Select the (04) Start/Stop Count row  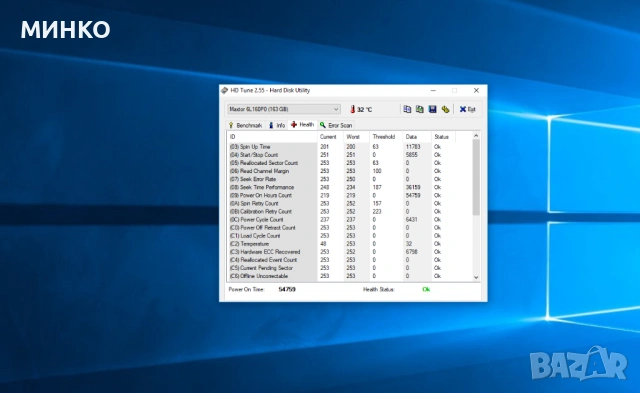point(350,155)
